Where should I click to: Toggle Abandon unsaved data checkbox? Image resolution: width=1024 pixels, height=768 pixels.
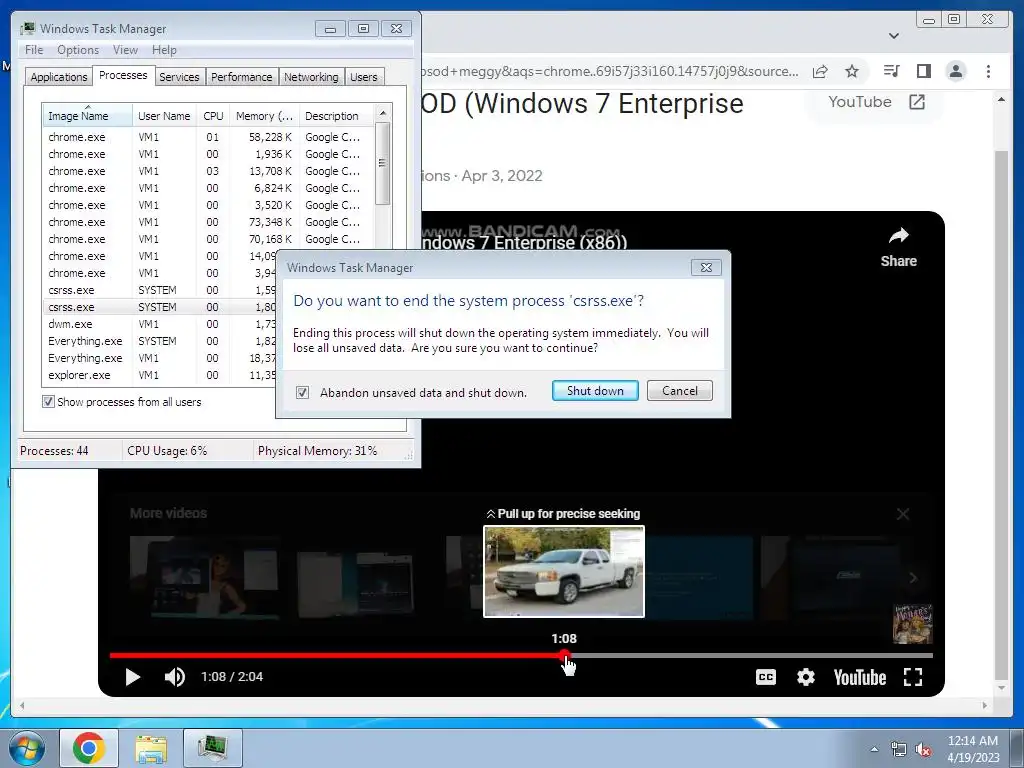[x=302, y=392]
